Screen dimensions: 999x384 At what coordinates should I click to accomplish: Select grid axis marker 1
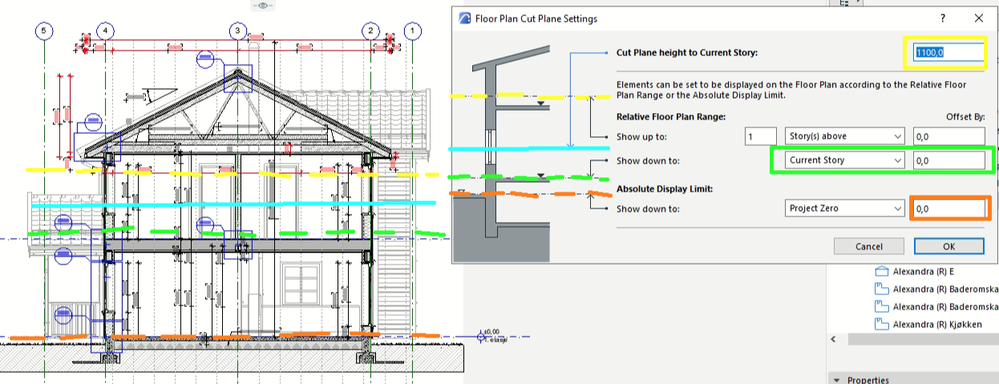click(413, 31)
